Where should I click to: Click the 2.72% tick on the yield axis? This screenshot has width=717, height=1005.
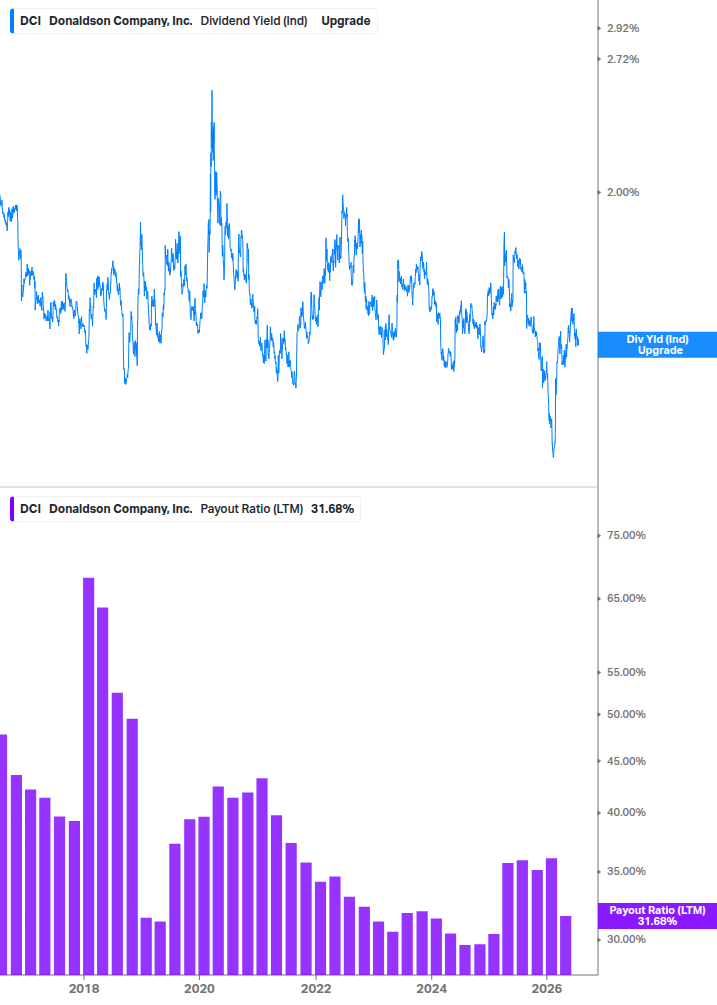(623, 60)
